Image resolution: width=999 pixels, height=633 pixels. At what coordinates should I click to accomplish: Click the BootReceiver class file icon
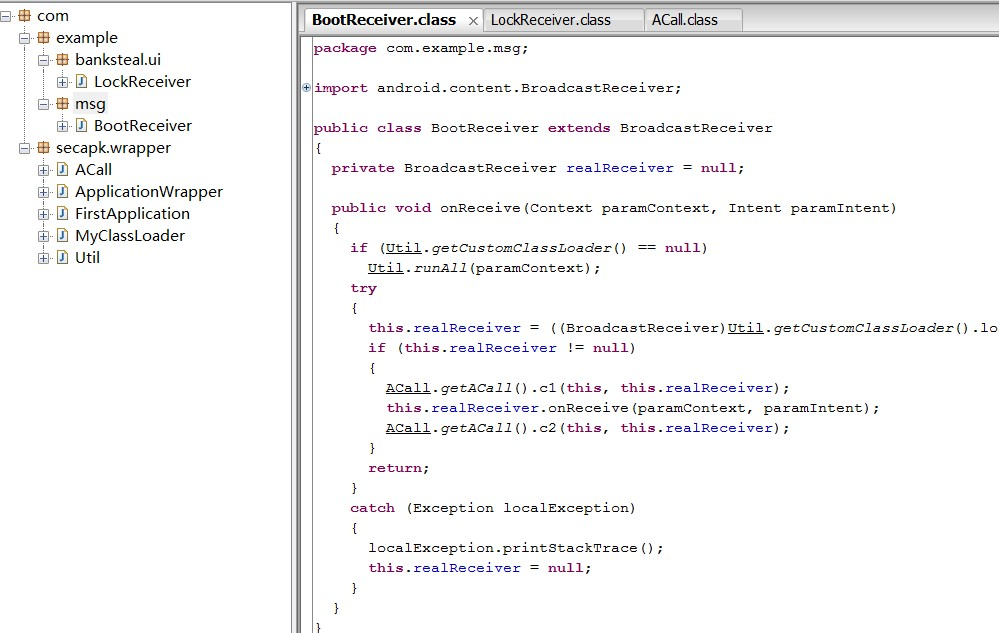pyautogui.click(x=82, y=125)
